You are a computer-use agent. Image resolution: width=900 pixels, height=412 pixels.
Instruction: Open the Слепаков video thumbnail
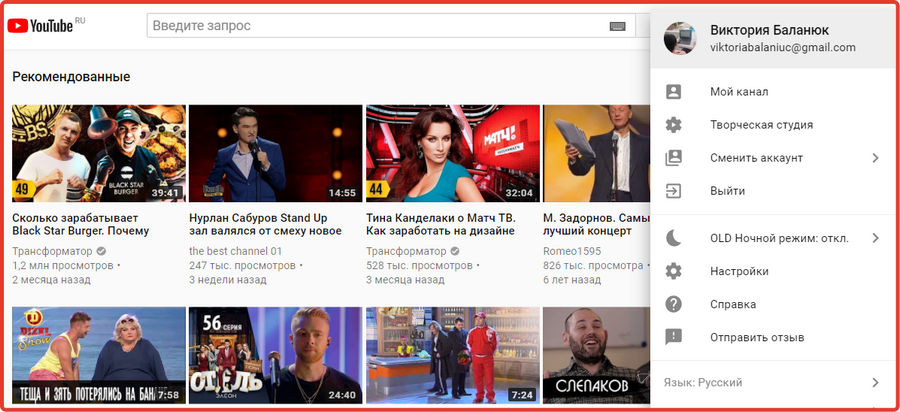[597, 356]
